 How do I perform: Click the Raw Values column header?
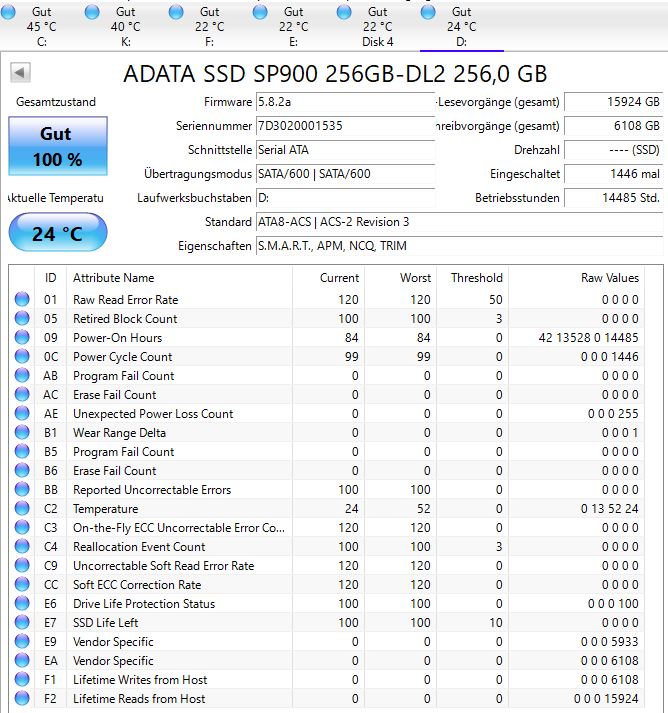pos(576,278)
